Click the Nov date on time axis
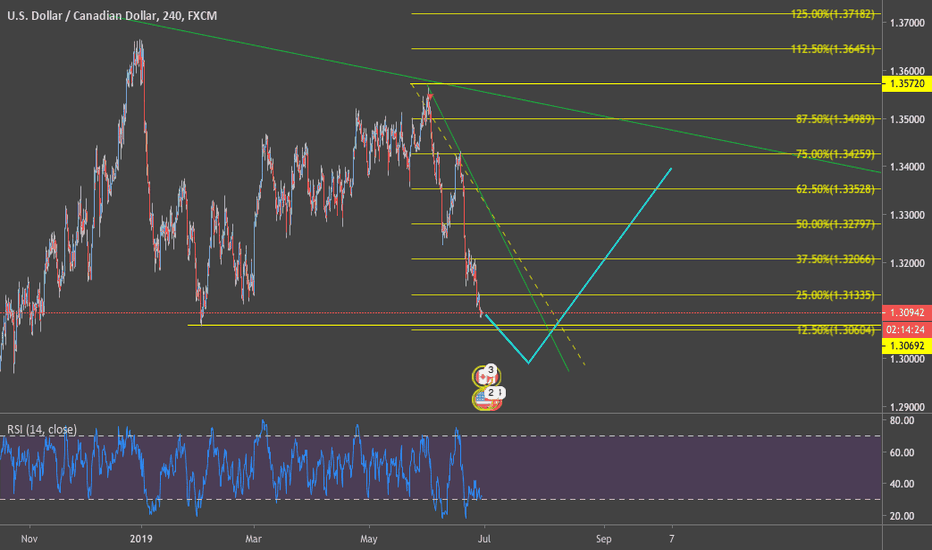 (29, 539)
